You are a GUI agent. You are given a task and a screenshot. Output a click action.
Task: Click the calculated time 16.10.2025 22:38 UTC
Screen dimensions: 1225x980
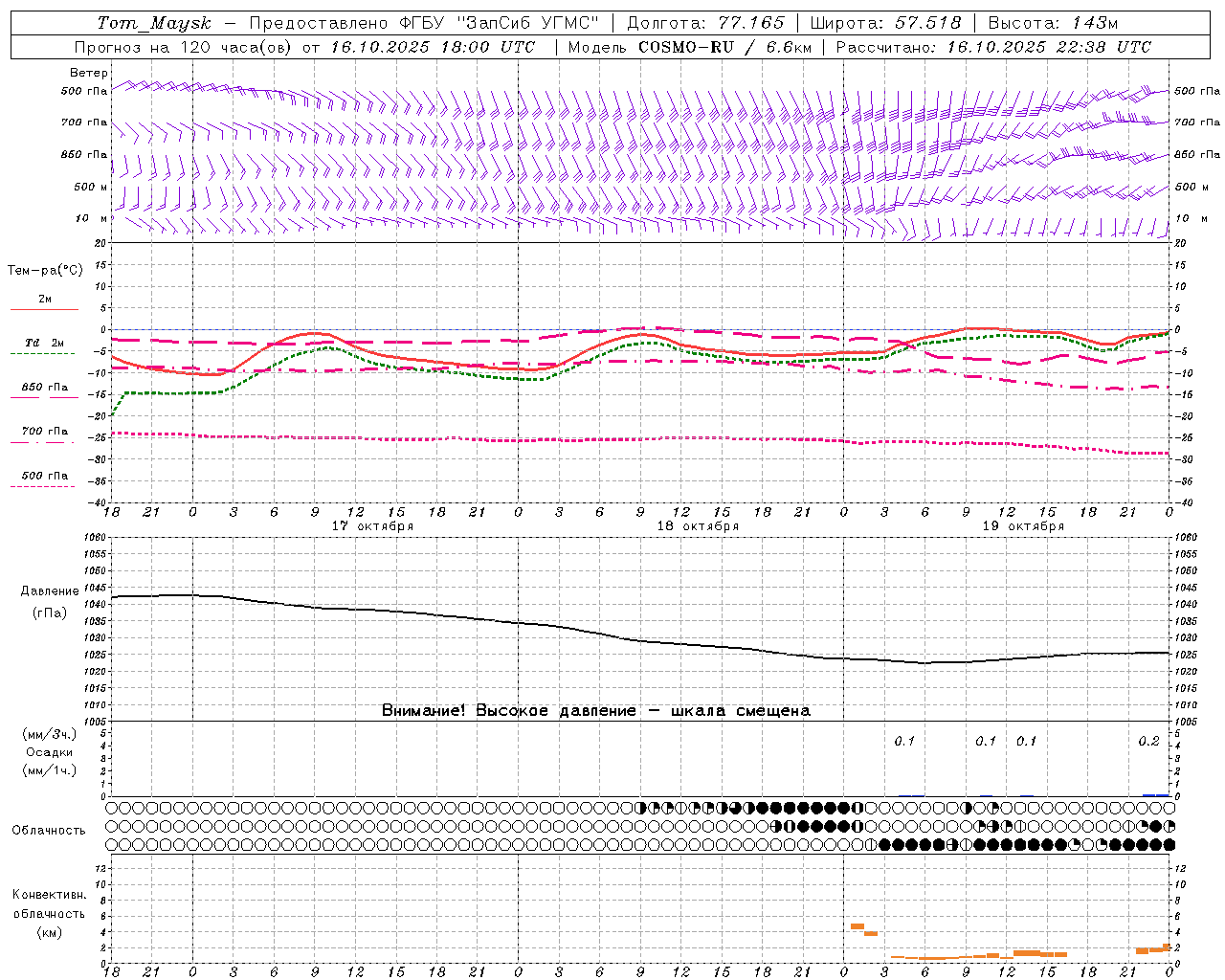point(1049,47)
